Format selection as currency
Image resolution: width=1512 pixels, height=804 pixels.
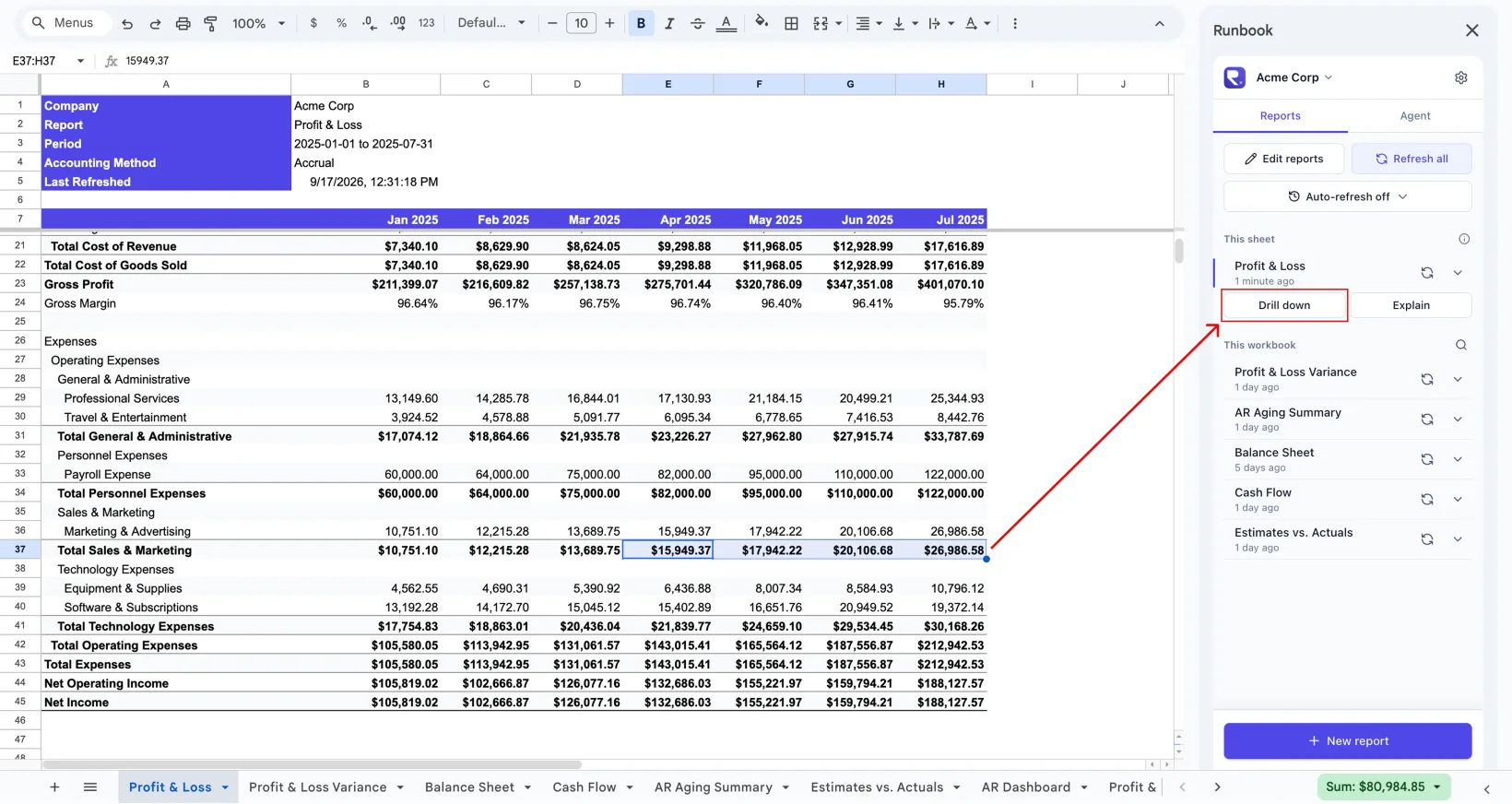click(313, 23)
